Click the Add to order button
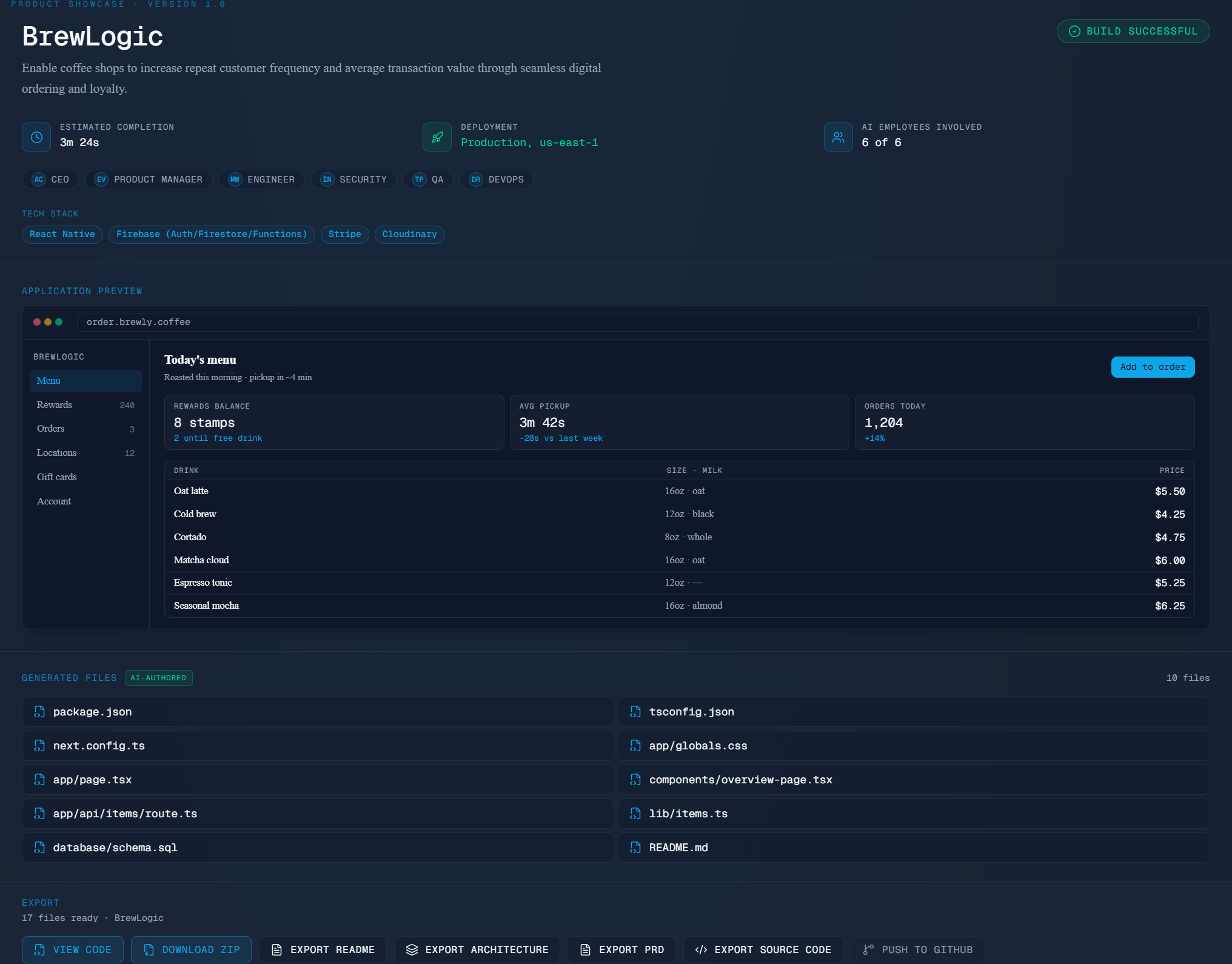Image resolution: width=1232 pixels, height=964 pixels. click(x=1153, y=367)
